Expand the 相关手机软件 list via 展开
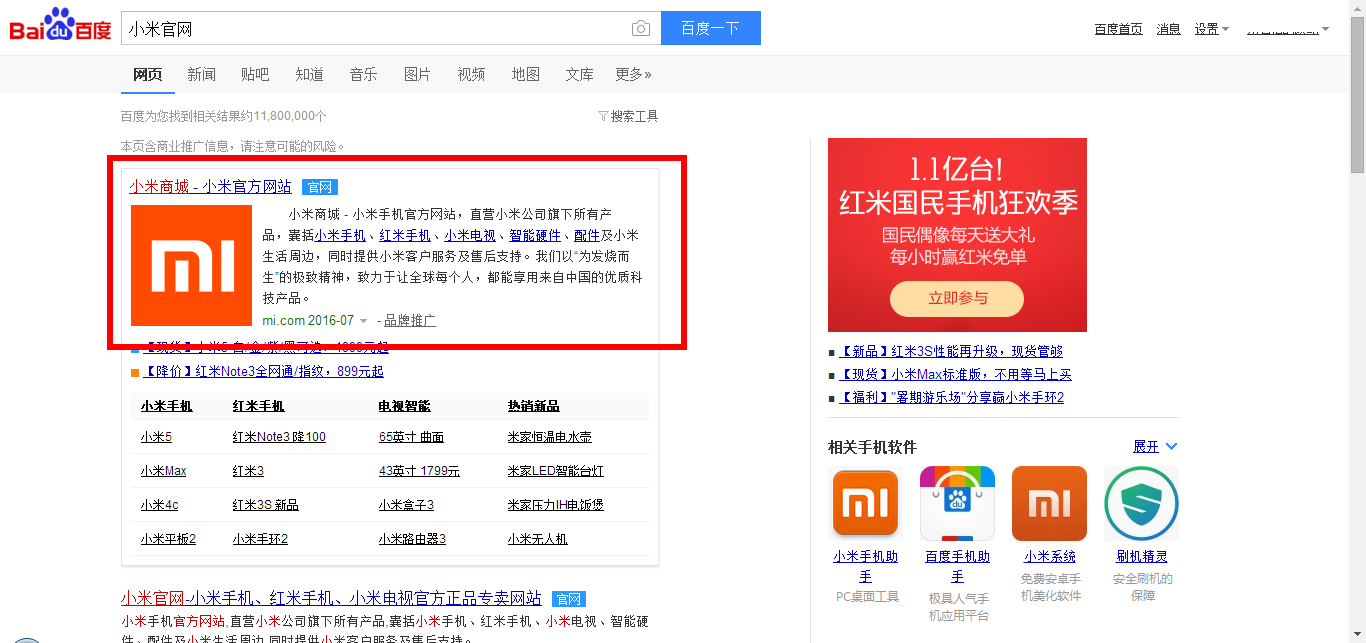This screenshot has height=643, width=1366. [1155, 446]
